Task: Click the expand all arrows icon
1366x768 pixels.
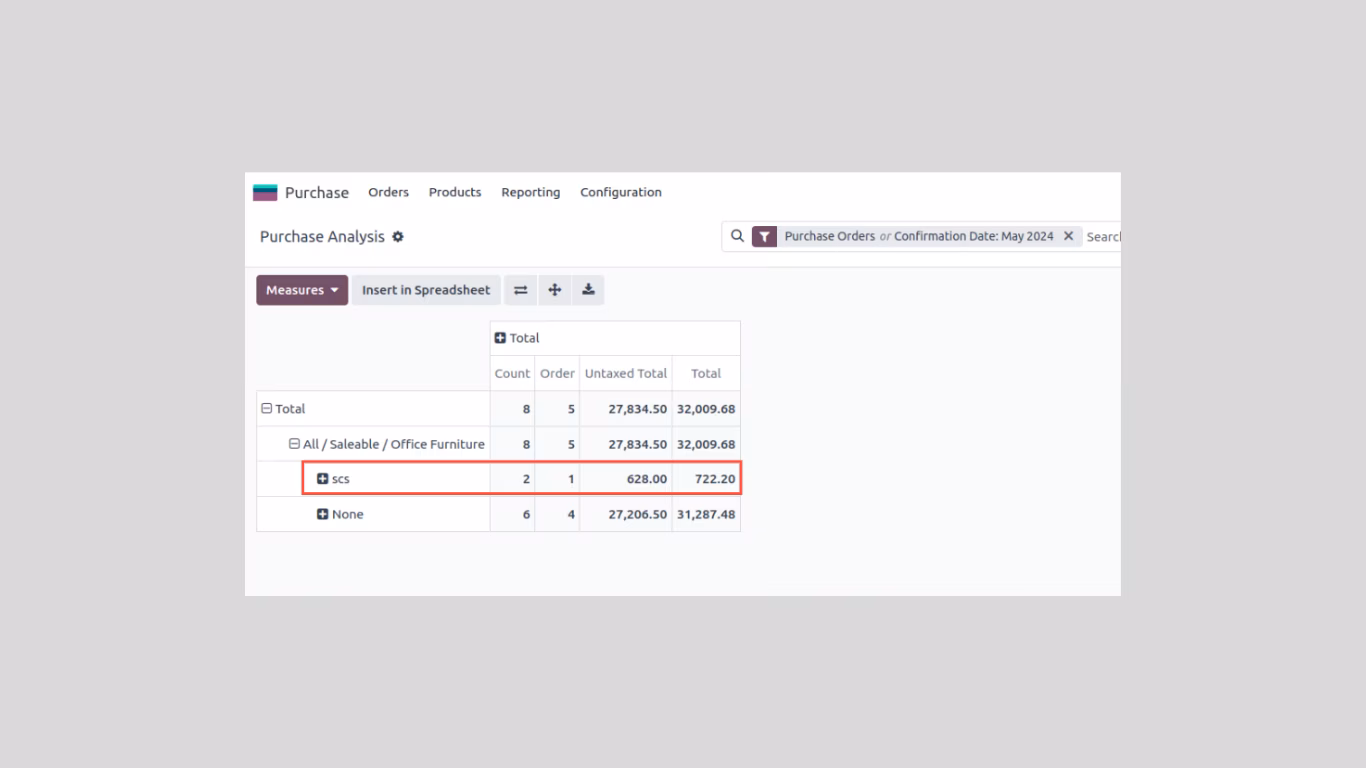Action: [x=555, y=290]
